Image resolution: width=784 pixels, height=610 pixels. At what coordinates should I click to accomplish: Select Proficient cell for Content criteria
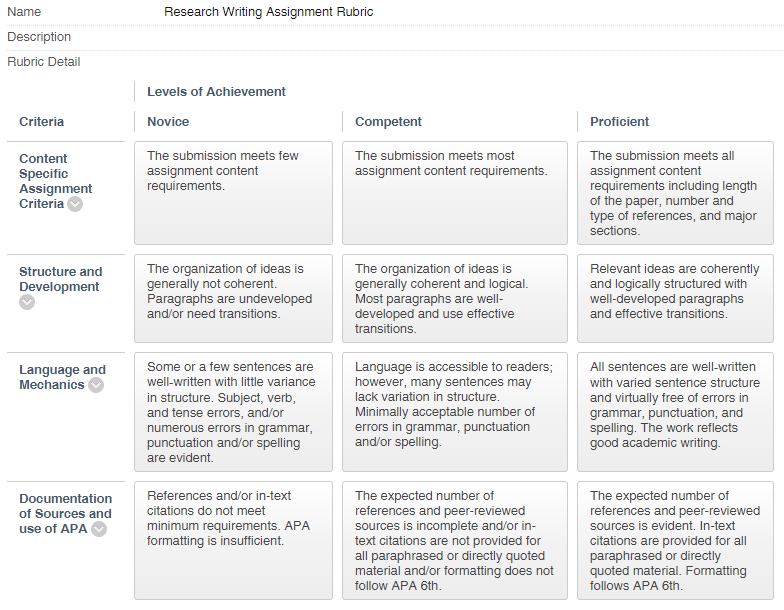tap(675, 193)
